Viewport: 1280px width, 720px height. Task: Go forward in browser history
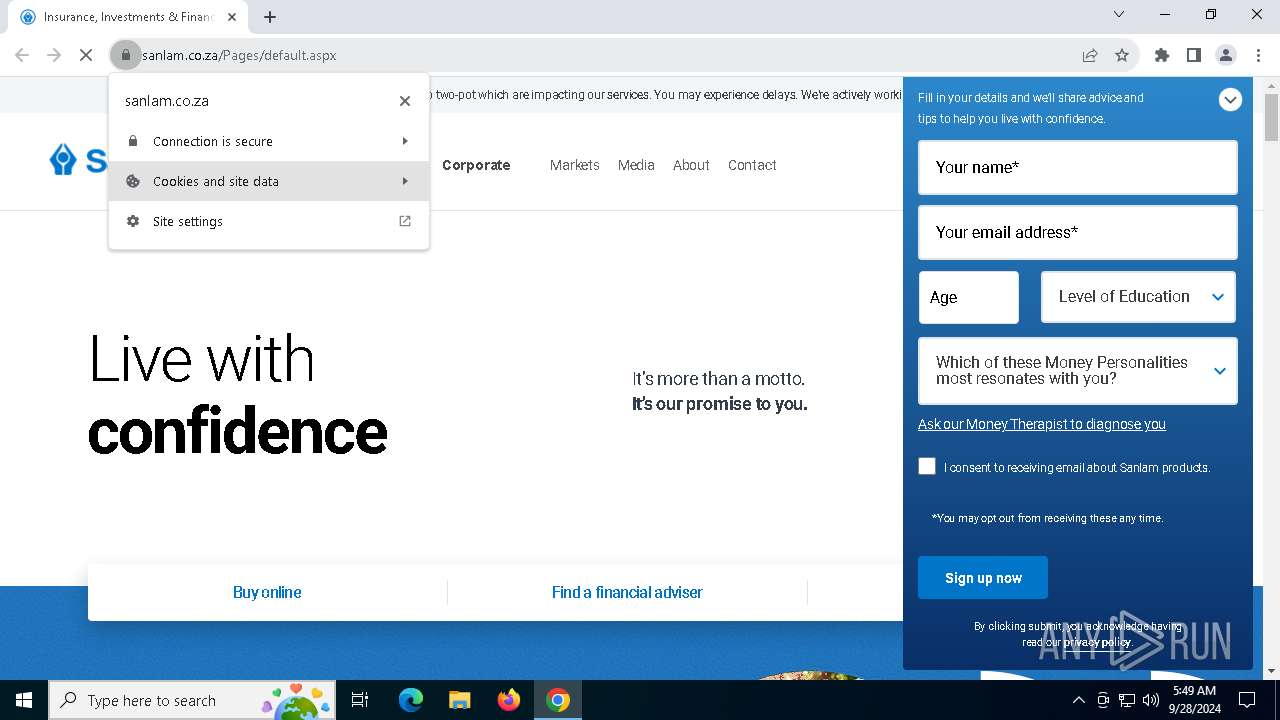click(x=54, y=55)
